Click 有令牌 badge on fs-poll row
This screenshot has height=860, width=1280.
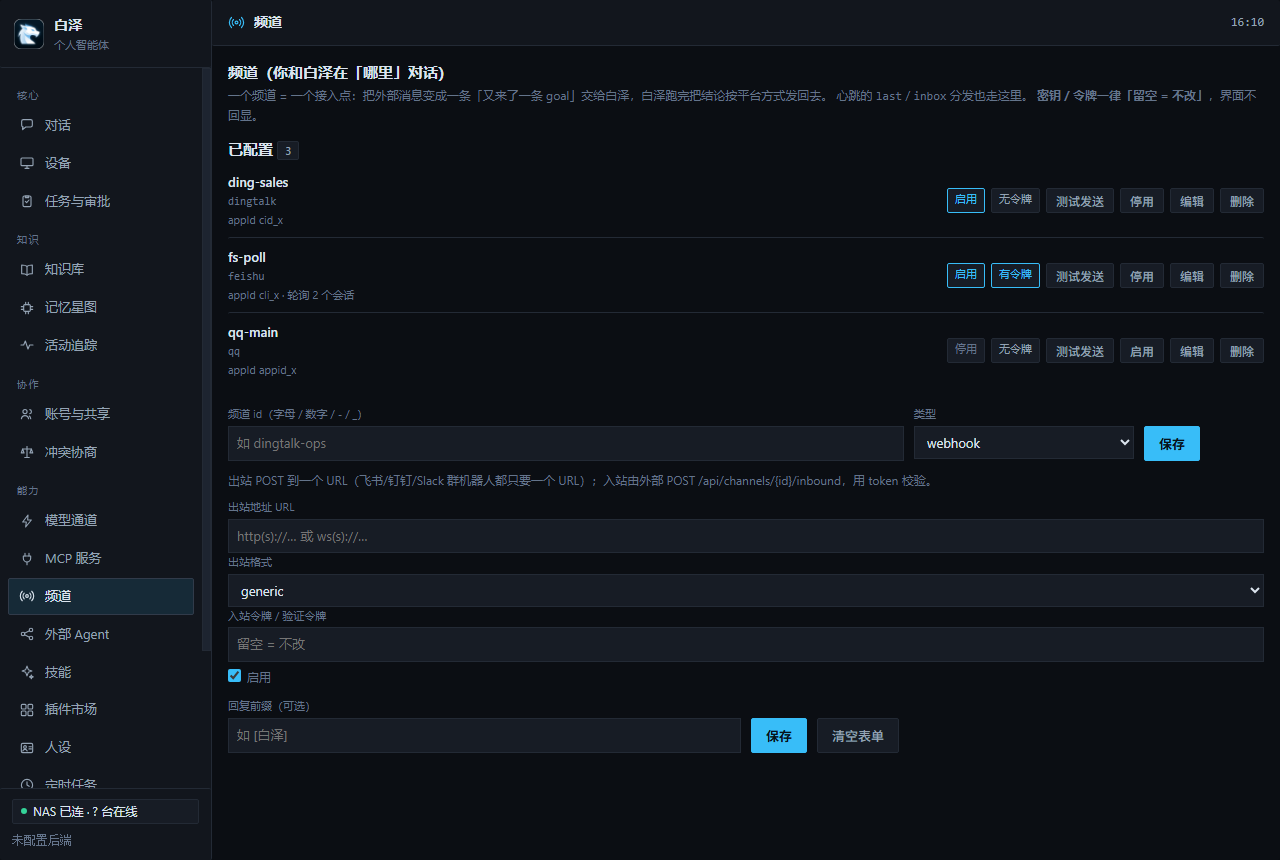pyautogui.click(x=1015, y=275)
